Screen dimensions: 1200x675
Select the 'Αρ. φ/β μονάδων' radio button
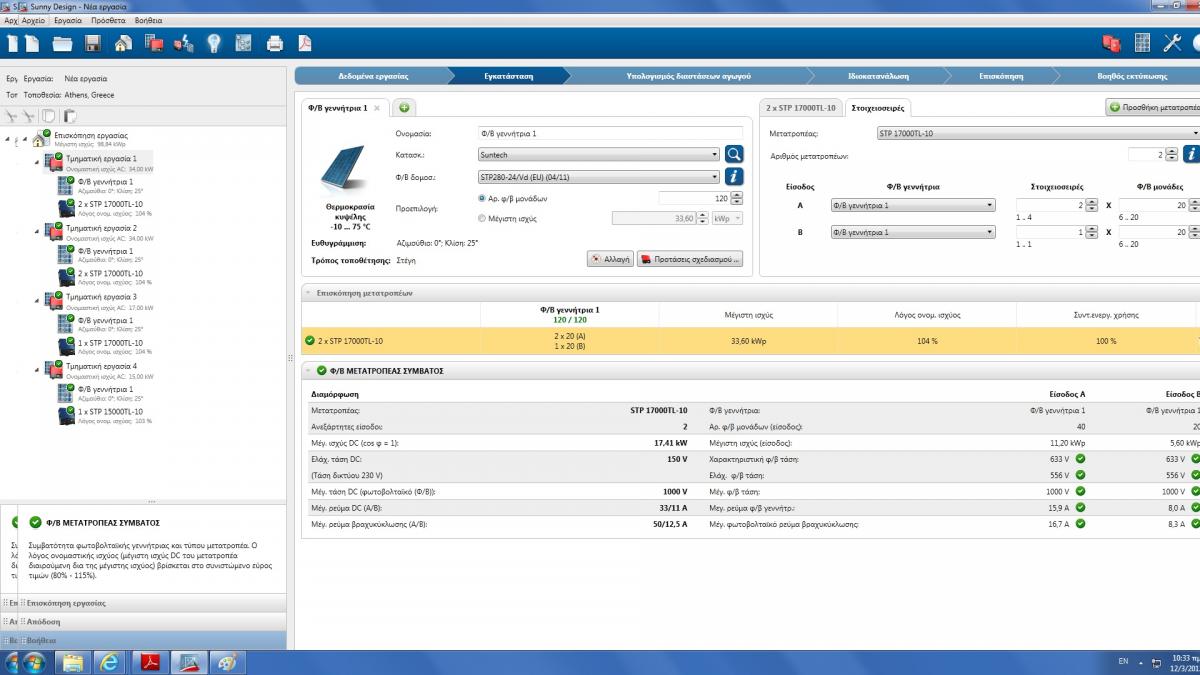click(x=483, y=198)
